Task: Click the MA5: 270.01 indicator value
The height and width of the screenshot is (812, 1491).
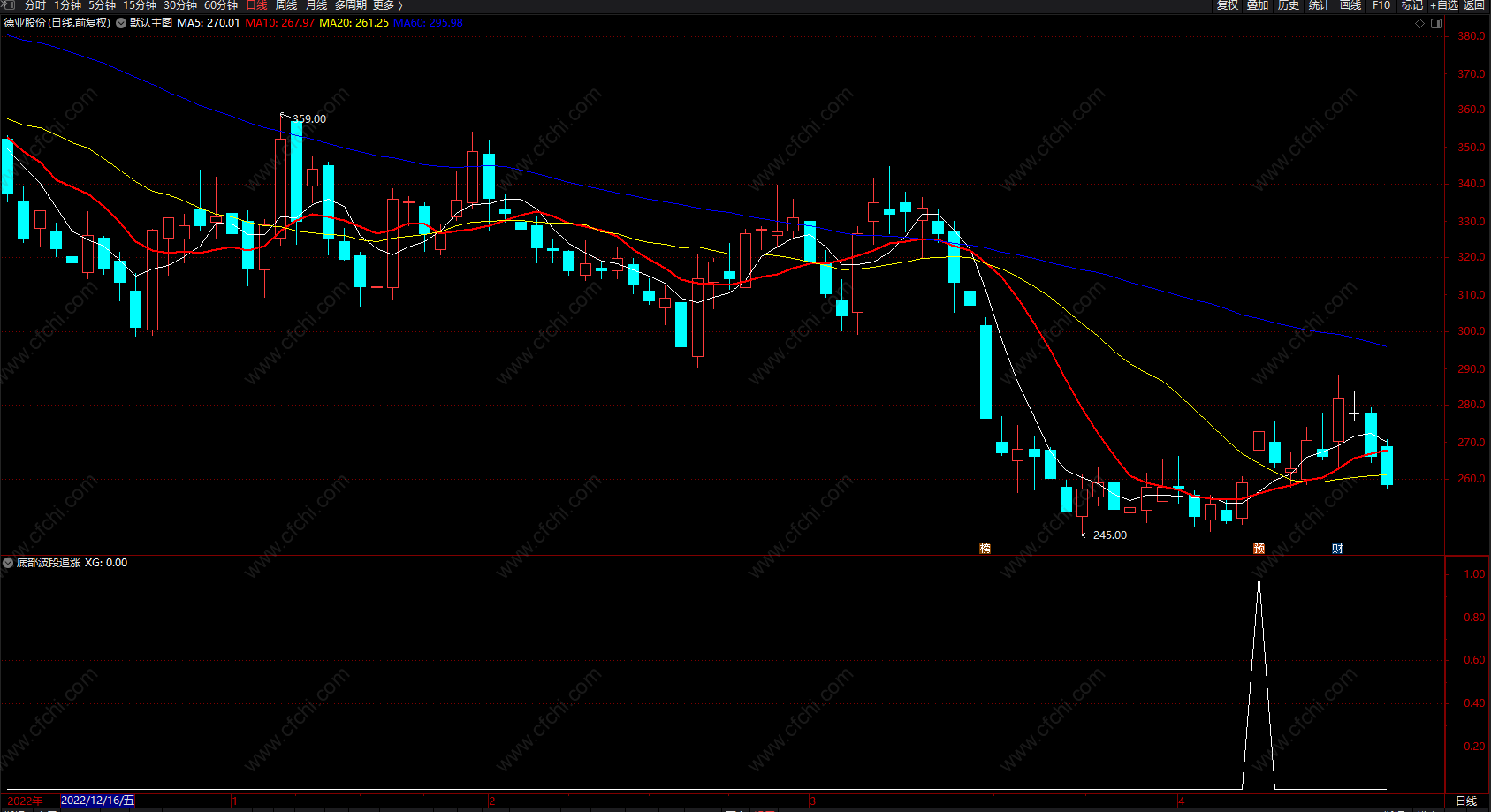Action: point(209,23)
